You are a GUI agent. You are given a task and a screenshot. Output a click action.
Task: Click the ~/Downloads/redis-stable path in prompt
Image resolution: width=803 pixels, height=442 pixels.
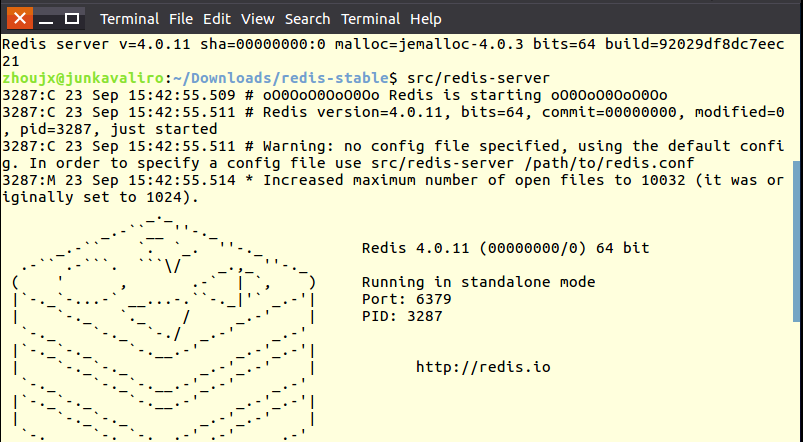(x=281, y=78)
